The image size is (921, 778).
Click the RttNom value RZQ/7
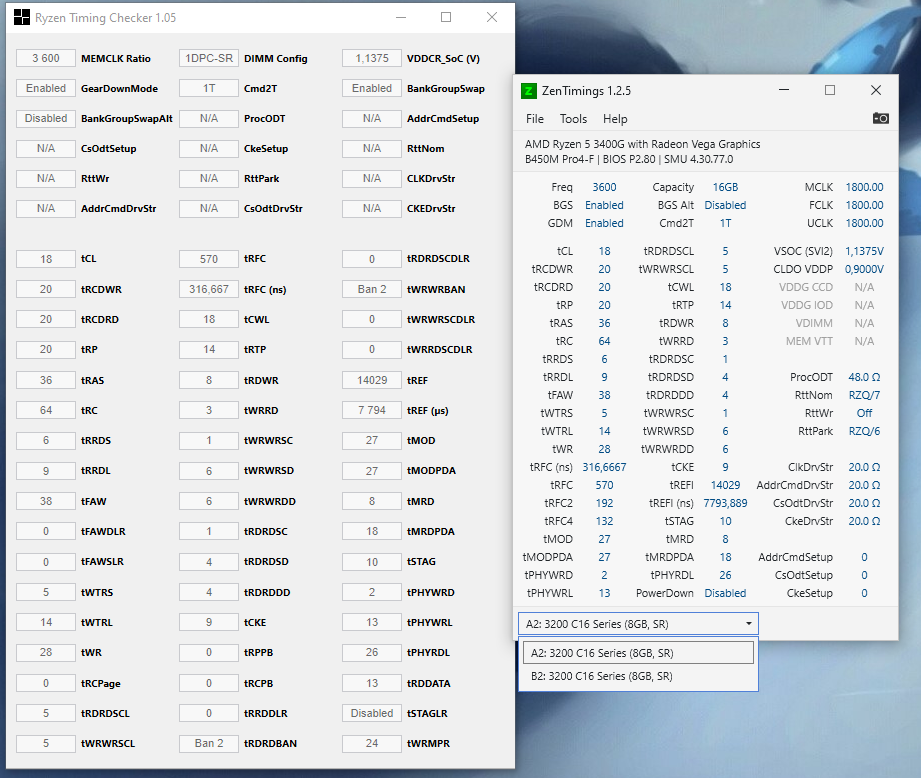(x=864, y=395)
